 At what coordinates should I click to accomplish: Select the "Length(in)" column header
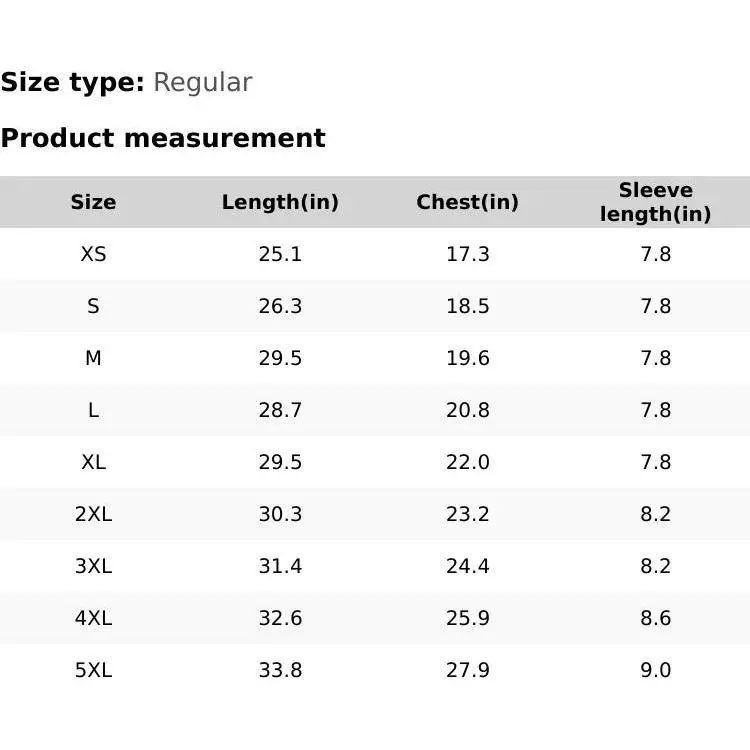280,202
